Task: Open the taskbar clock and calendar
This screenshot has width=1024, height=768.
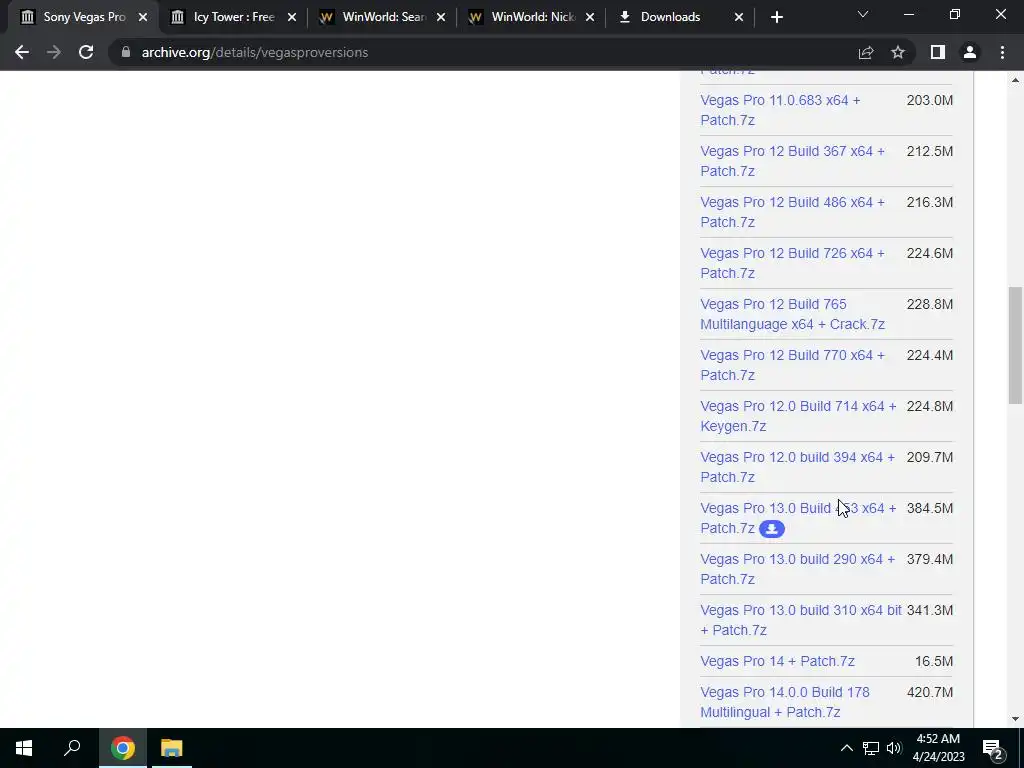Action: click(x=938, y=748)
